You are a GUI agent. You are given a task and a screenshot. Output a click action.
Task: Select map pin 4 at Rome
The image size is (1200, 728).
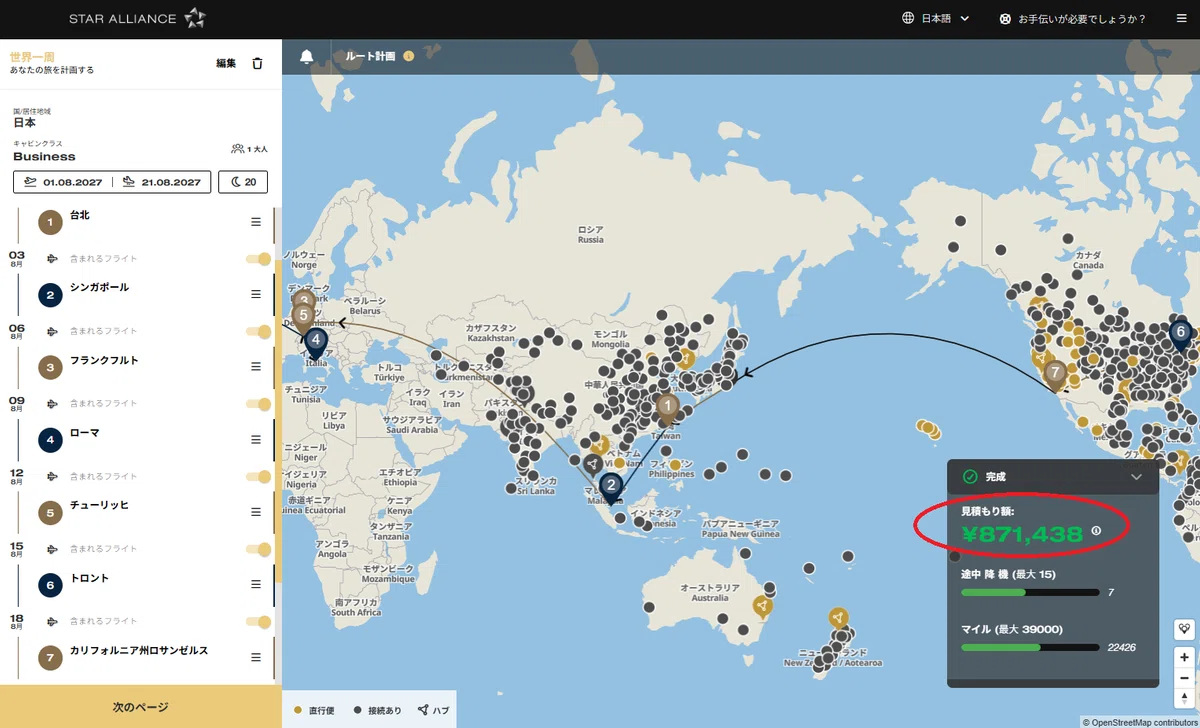(316, 342)
